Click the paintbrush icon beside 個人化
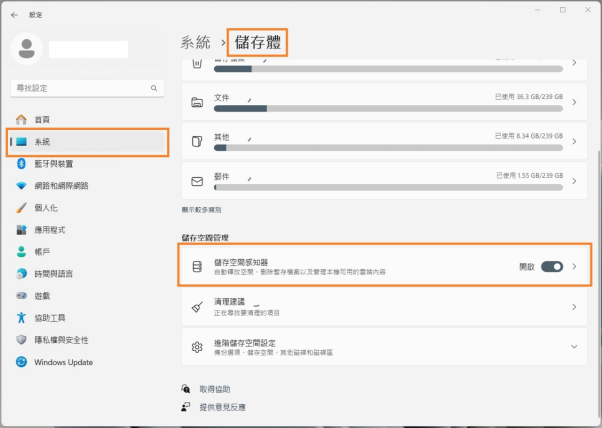602x428 pixels. pyautogui.click(x=22, y=208)
